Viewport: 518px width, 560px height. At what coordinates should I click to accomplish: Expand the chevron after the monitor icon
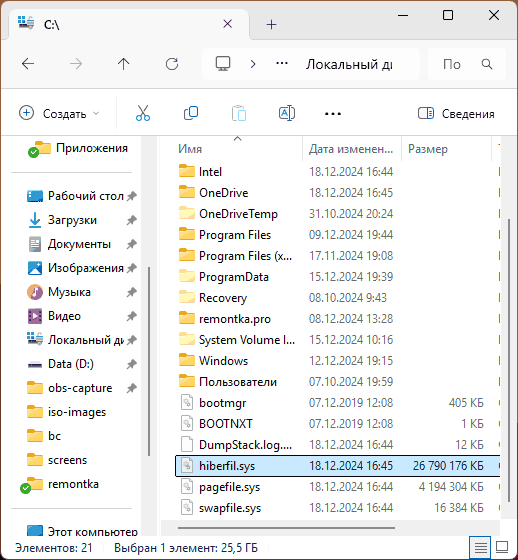pyautogui.click(x=253, y=64)
